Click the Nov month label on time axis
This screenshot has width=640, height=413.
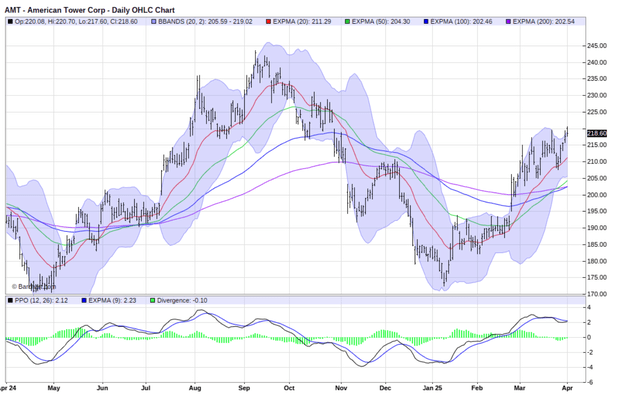coord(341,388)
